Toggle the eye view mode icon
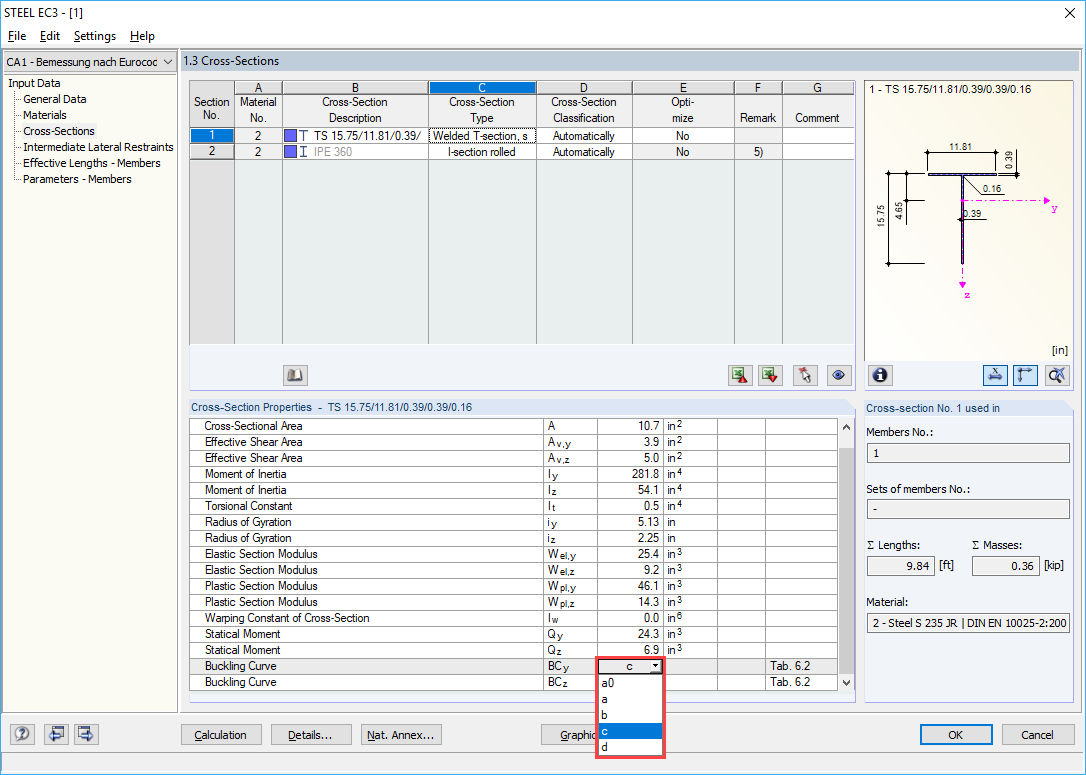 pyautogui.click(x=839, y=375)
